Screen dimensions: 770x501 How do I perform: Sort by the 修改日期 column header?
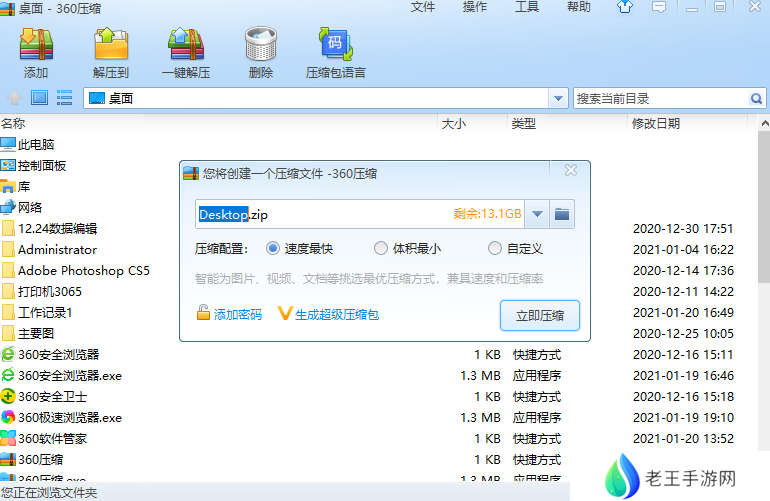656,123
